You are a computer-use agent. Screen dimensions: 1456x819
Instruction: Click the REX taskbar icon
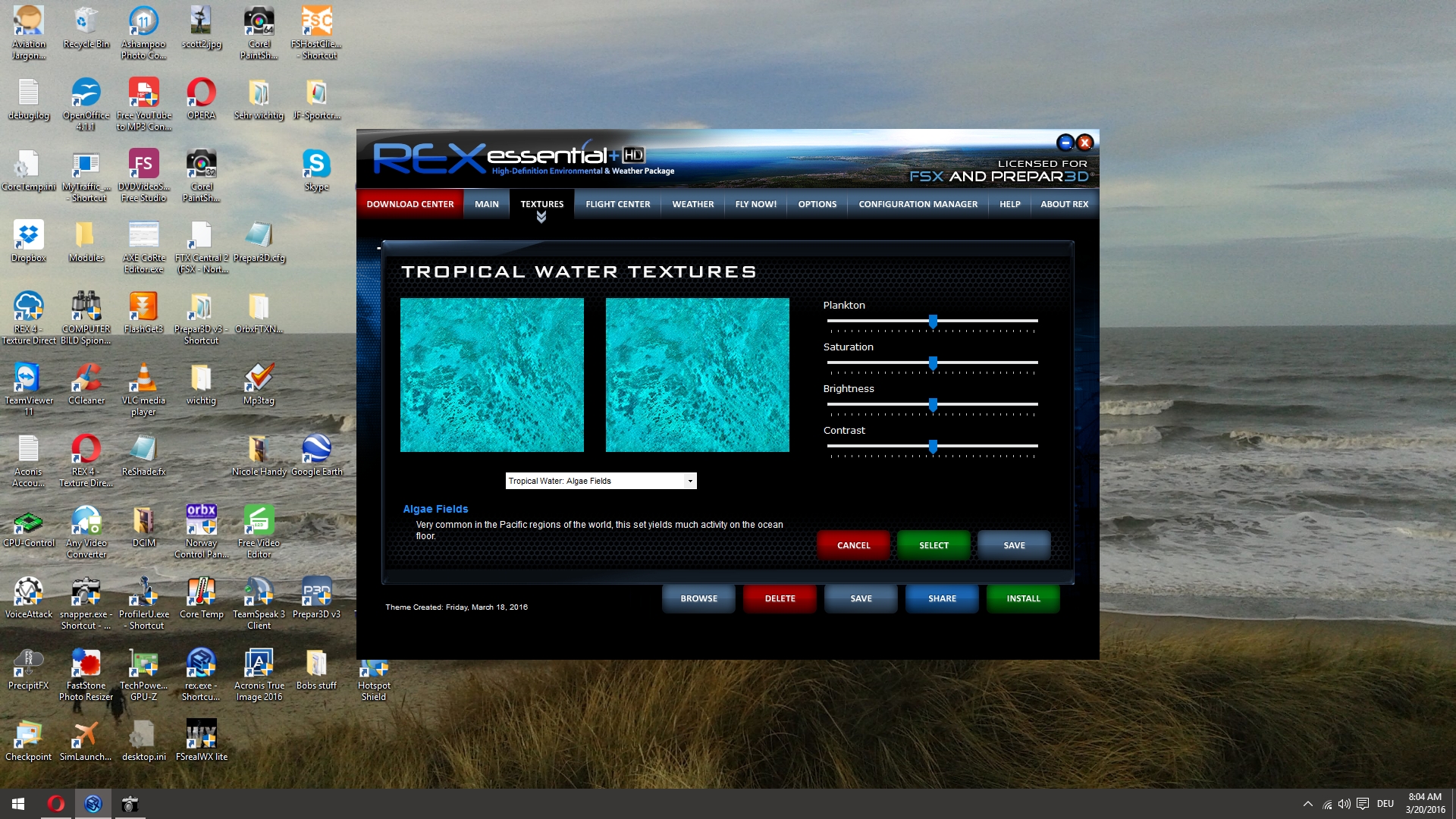click(93, 804)
